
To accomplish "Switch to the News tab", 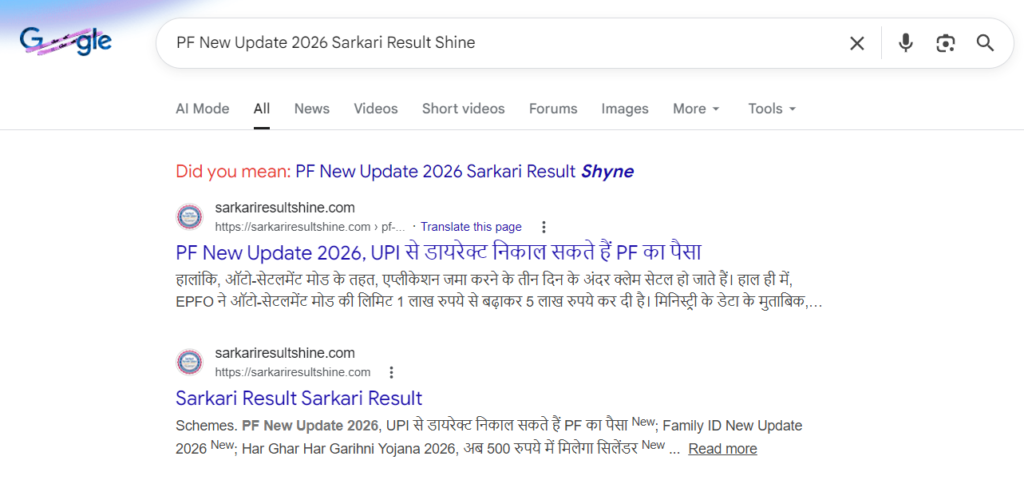I will [x=312, y=109].
